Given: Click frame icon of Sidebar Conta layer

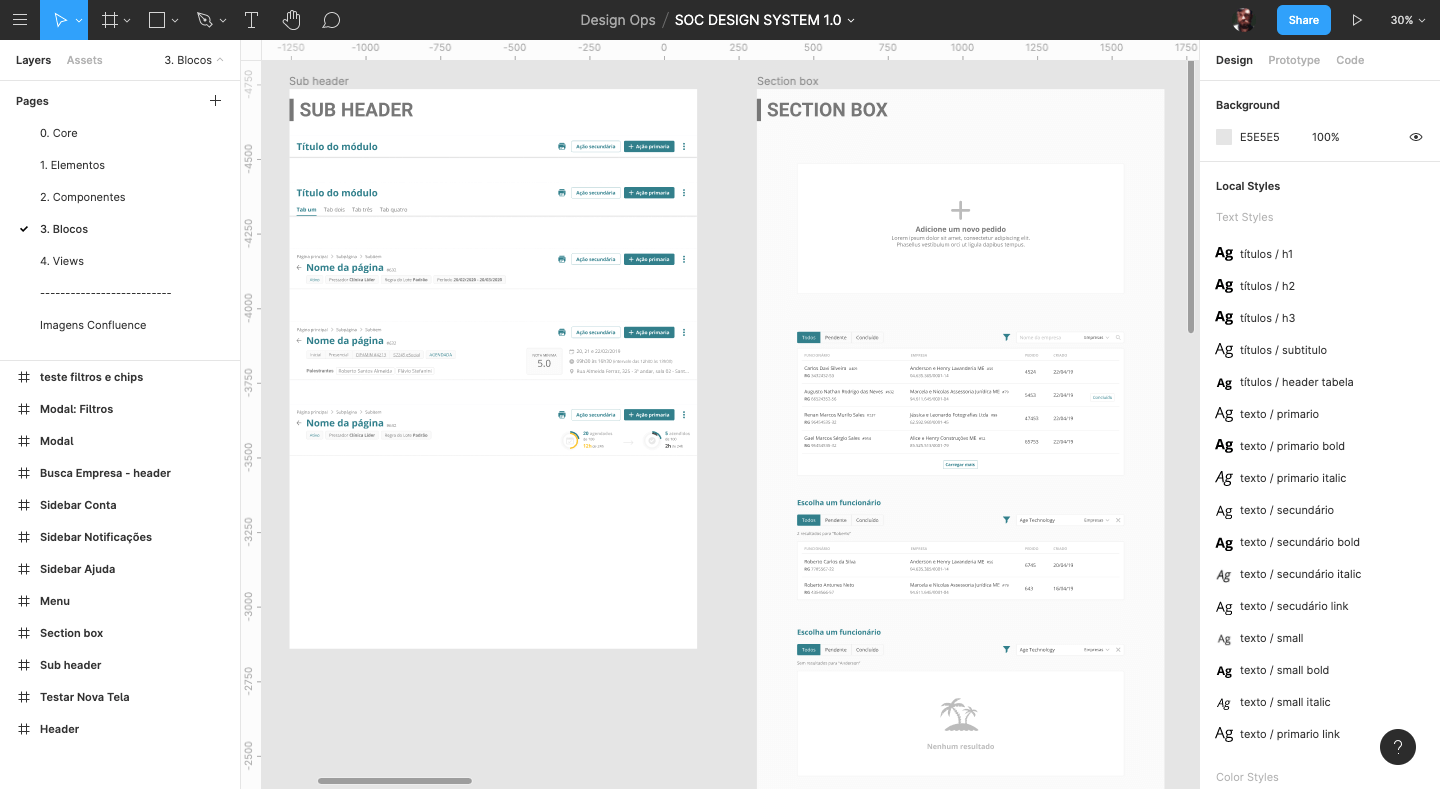Looking at the screenshot, I should (24, 505).
